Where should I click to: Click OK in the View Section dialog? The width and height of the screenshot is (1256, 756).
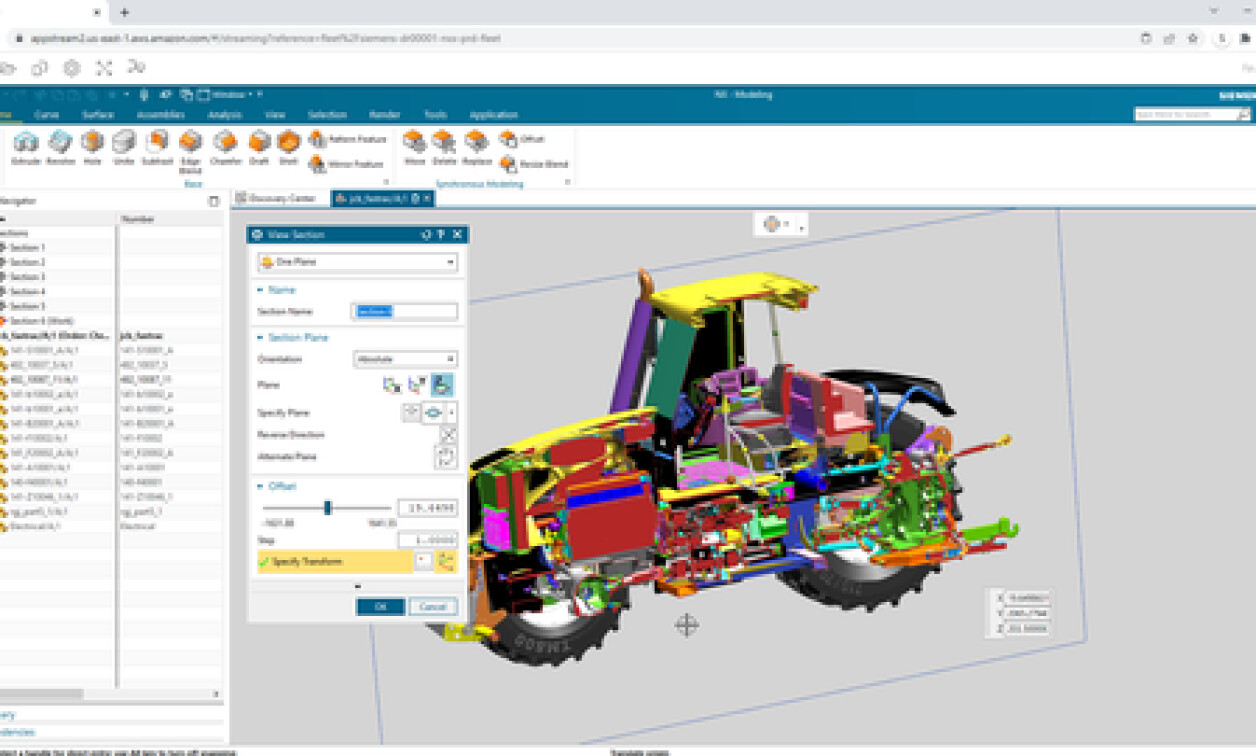click(x=380, y=606)
